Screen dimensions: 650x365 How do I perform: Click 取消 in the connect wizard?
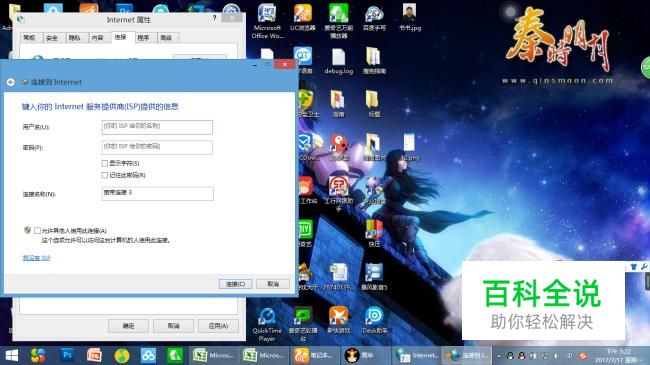click(x=273, y=284)
